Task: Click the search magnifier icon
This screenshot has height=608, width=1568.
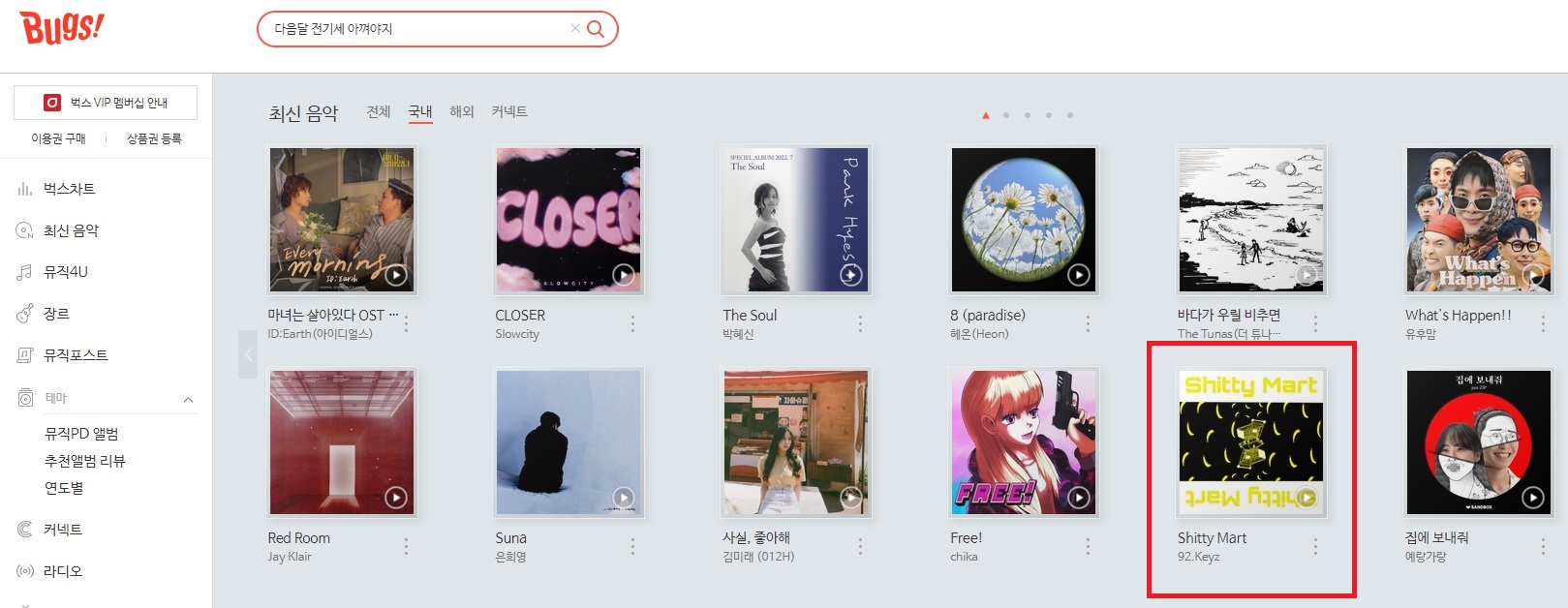Action: pyautogui.click(x=596, y=29)
